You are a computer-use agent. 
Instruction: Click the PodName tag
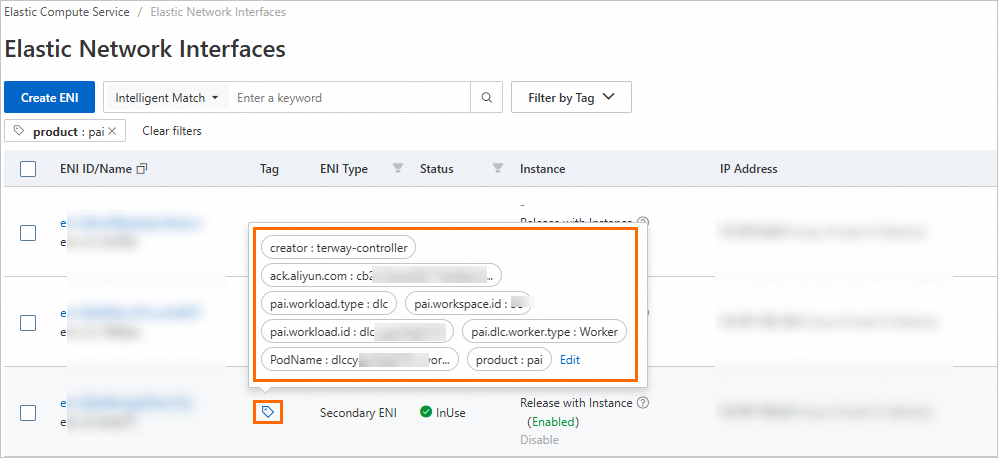pos(360,359)
